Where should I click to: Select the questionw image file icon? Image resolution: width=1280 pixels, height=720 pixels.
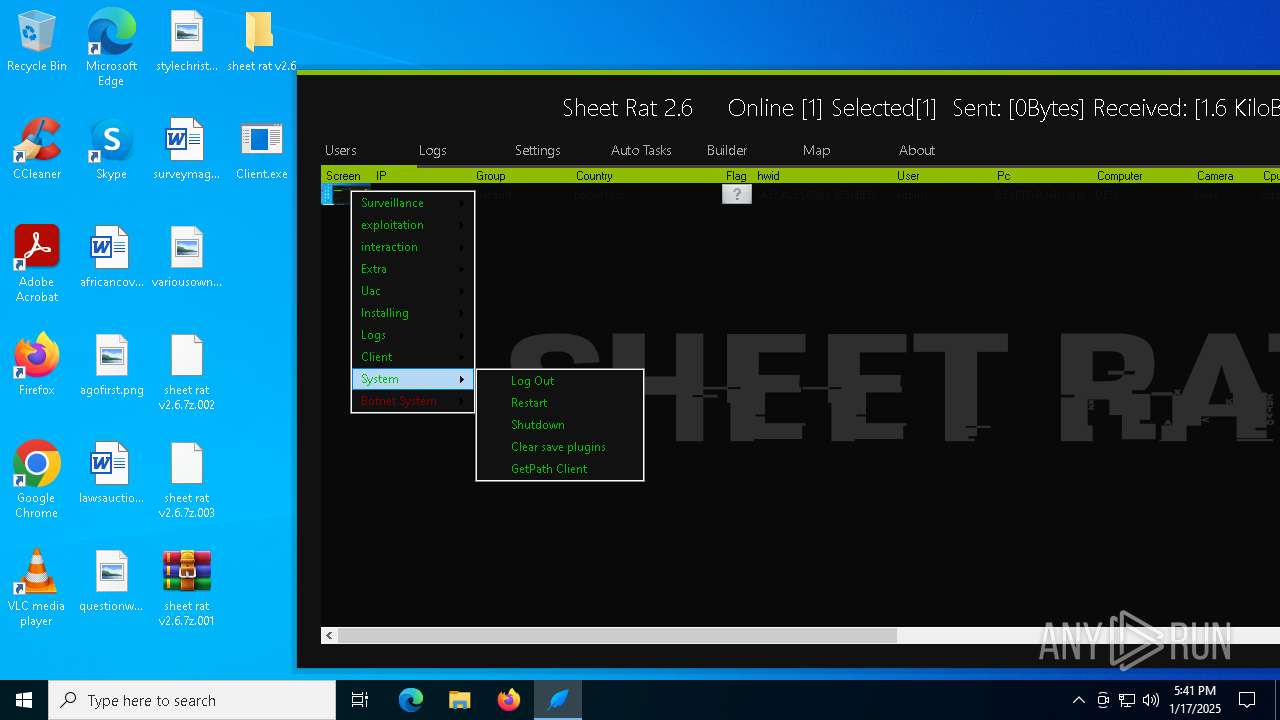(111, 582)
